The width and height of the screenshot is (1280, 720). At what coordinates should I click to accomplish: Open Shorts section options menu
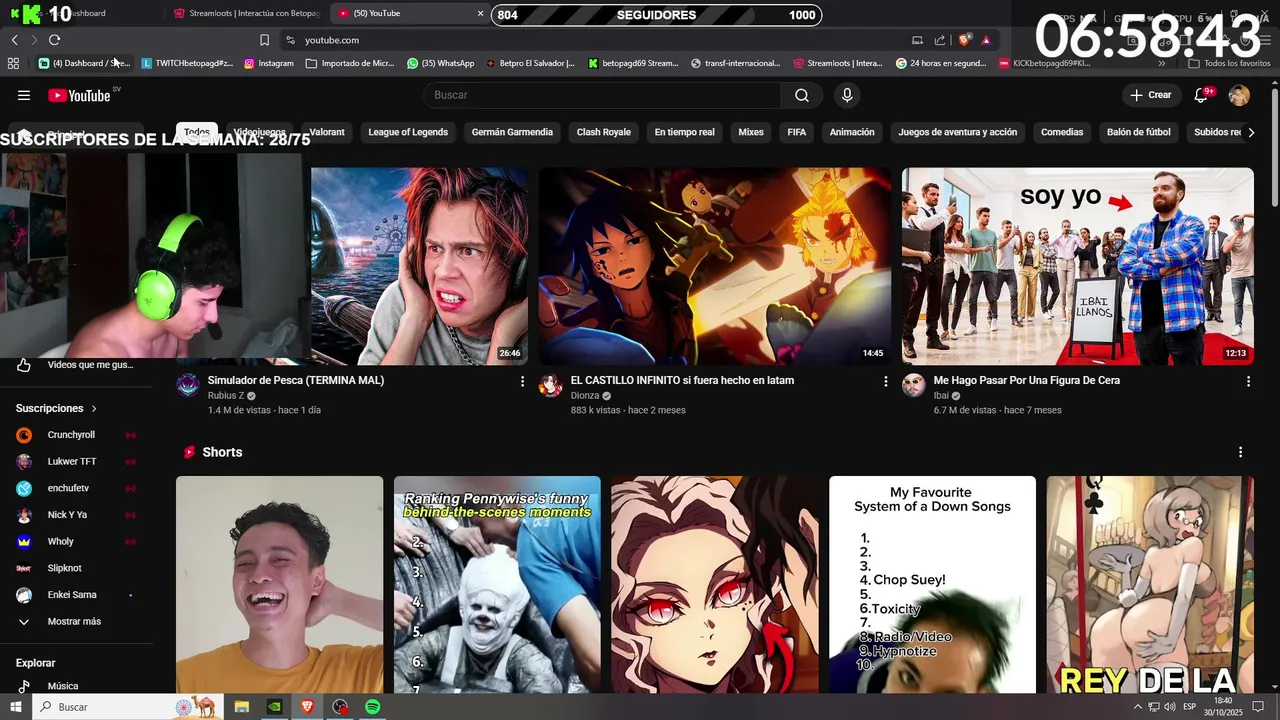[1240, 452]
